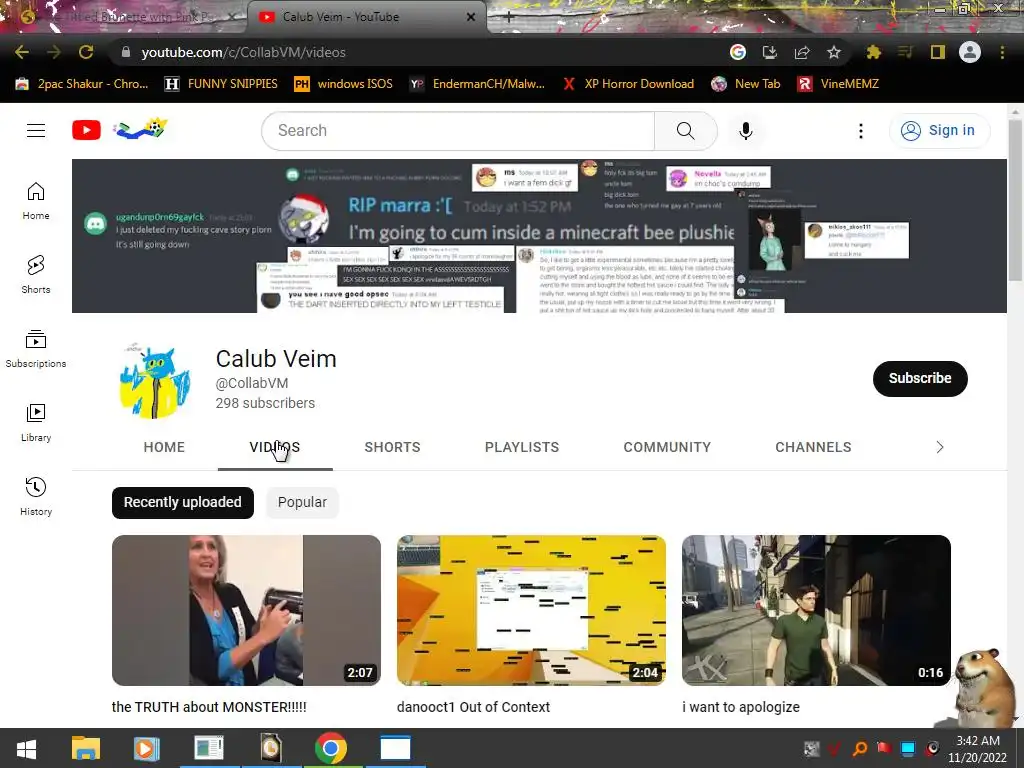Click the 298 subscribers text
Image resolution: width=1024 pixels, height=768 pixels.
(265, 403)
